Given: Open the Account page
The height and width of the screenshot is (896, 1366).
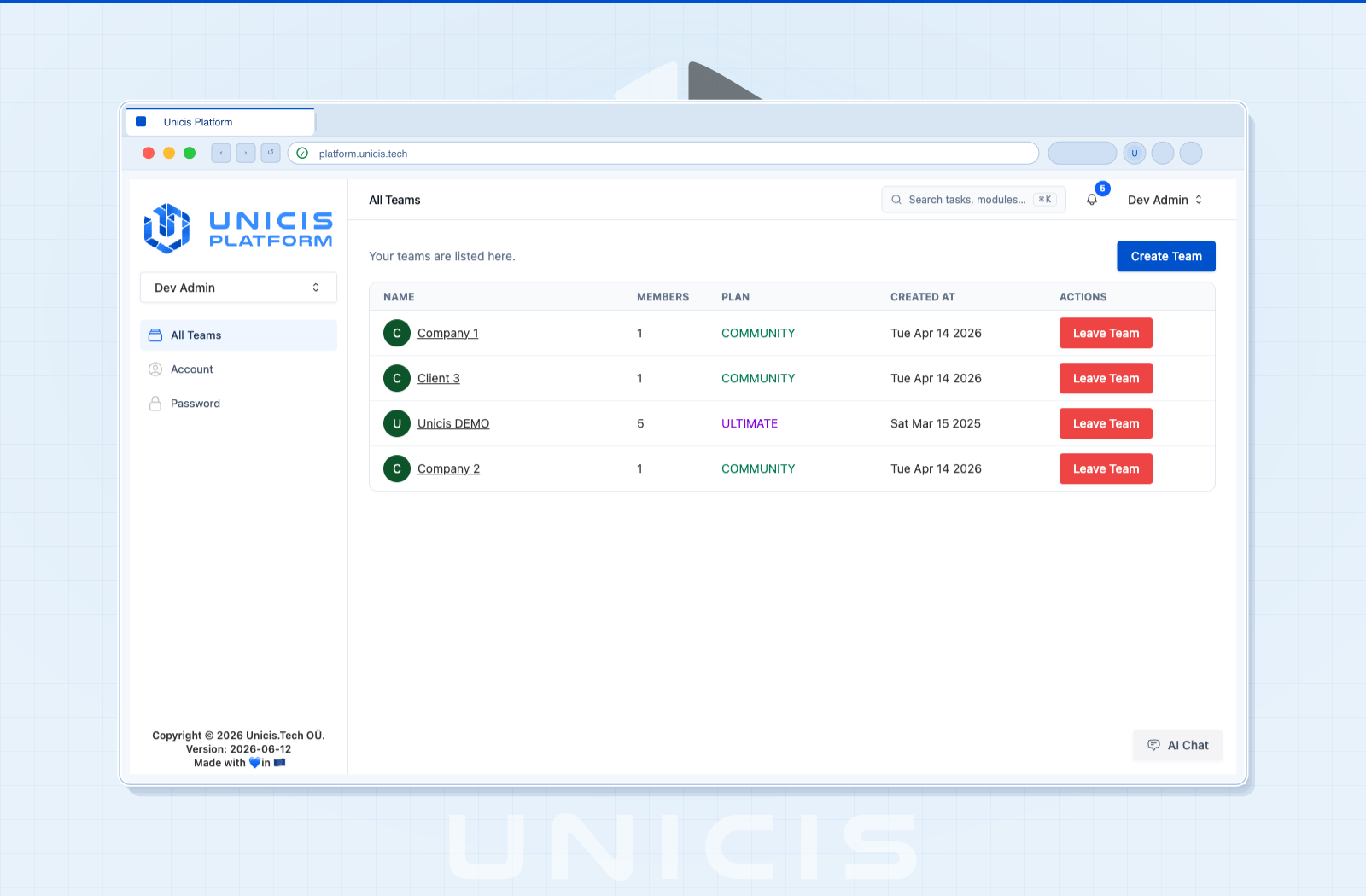Looking at the screenshot, I should tap(238, 369).
